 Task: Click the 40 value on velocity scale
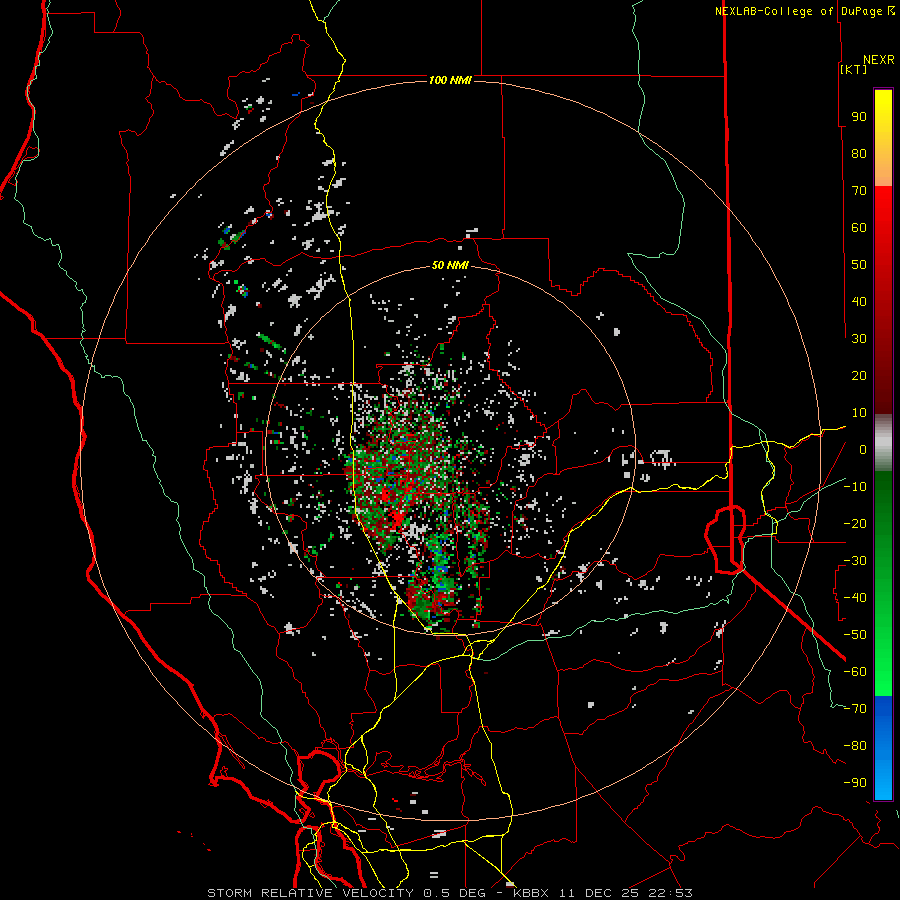pyautogui.click(x=859, y=301)
